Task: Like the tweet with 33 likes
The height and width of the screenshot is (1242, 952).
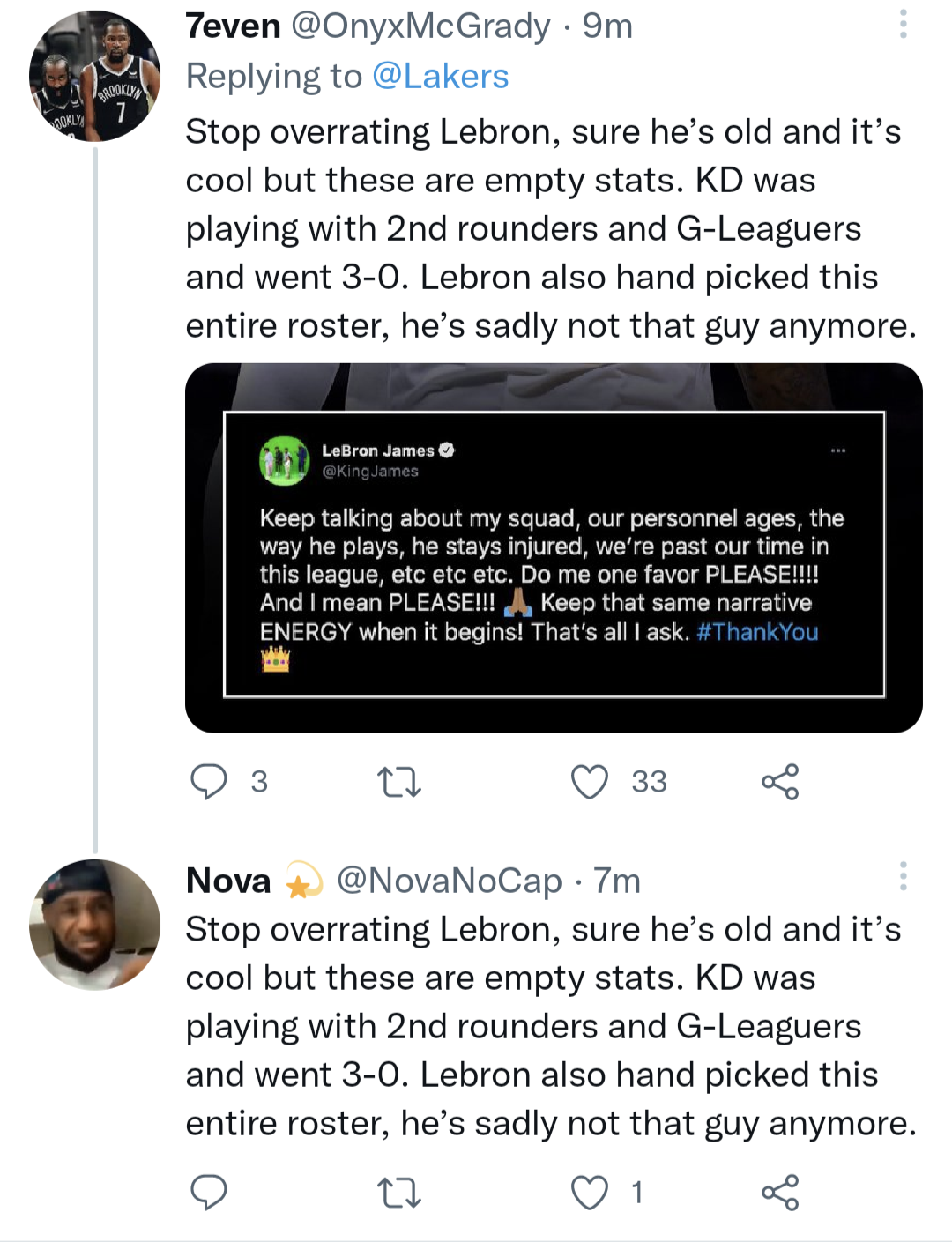Action: point(590,782)
